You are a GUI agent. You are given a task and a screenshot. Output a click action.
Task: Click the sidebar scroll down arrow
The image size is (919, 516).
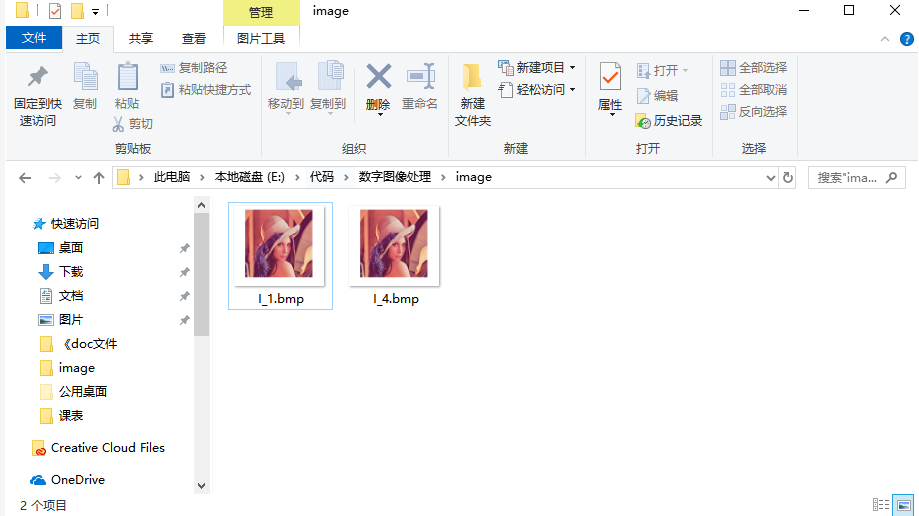click(201, 486)
